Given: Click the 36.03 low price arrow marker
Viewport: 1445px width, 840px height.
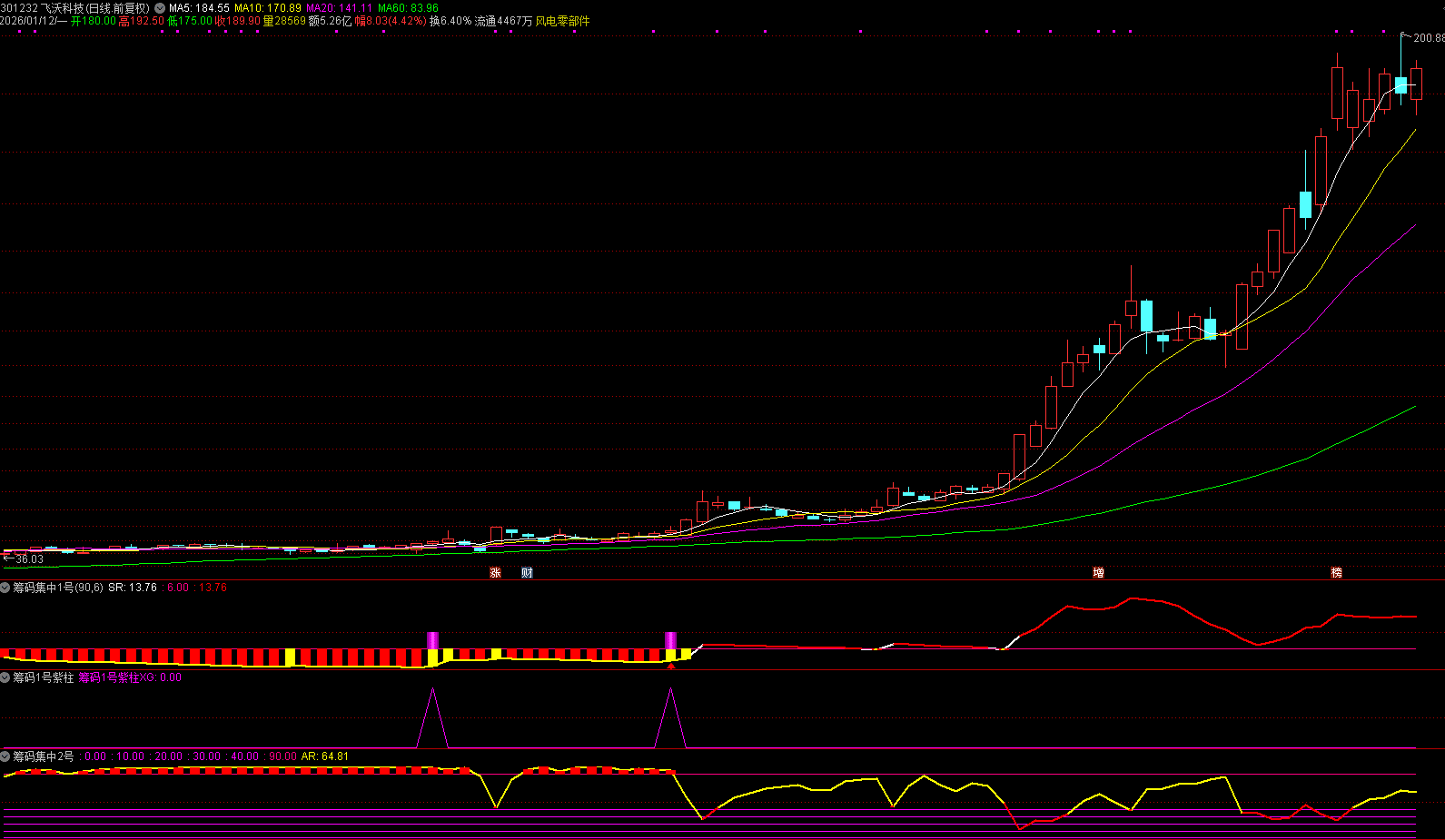Looking at the screenshot, I should [24, 559].
